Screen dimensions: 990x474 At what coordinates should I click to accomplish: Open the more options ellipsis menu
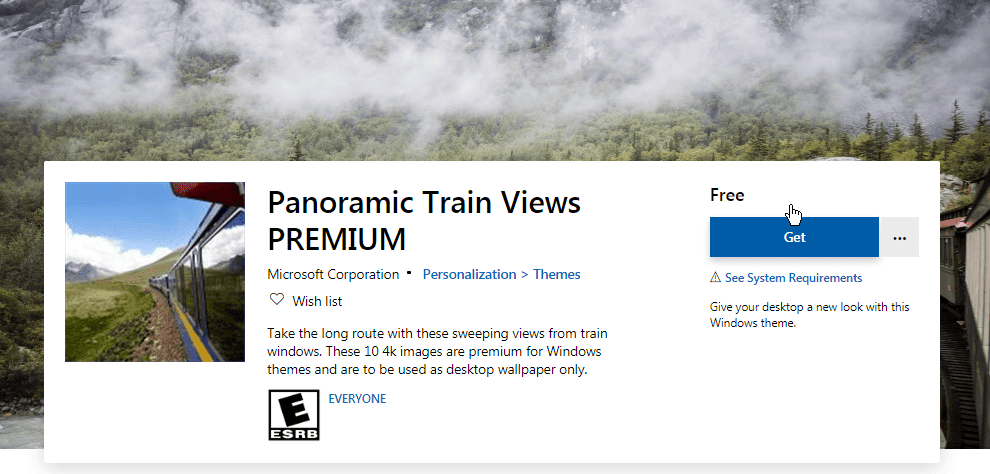(x=899, y=237)
